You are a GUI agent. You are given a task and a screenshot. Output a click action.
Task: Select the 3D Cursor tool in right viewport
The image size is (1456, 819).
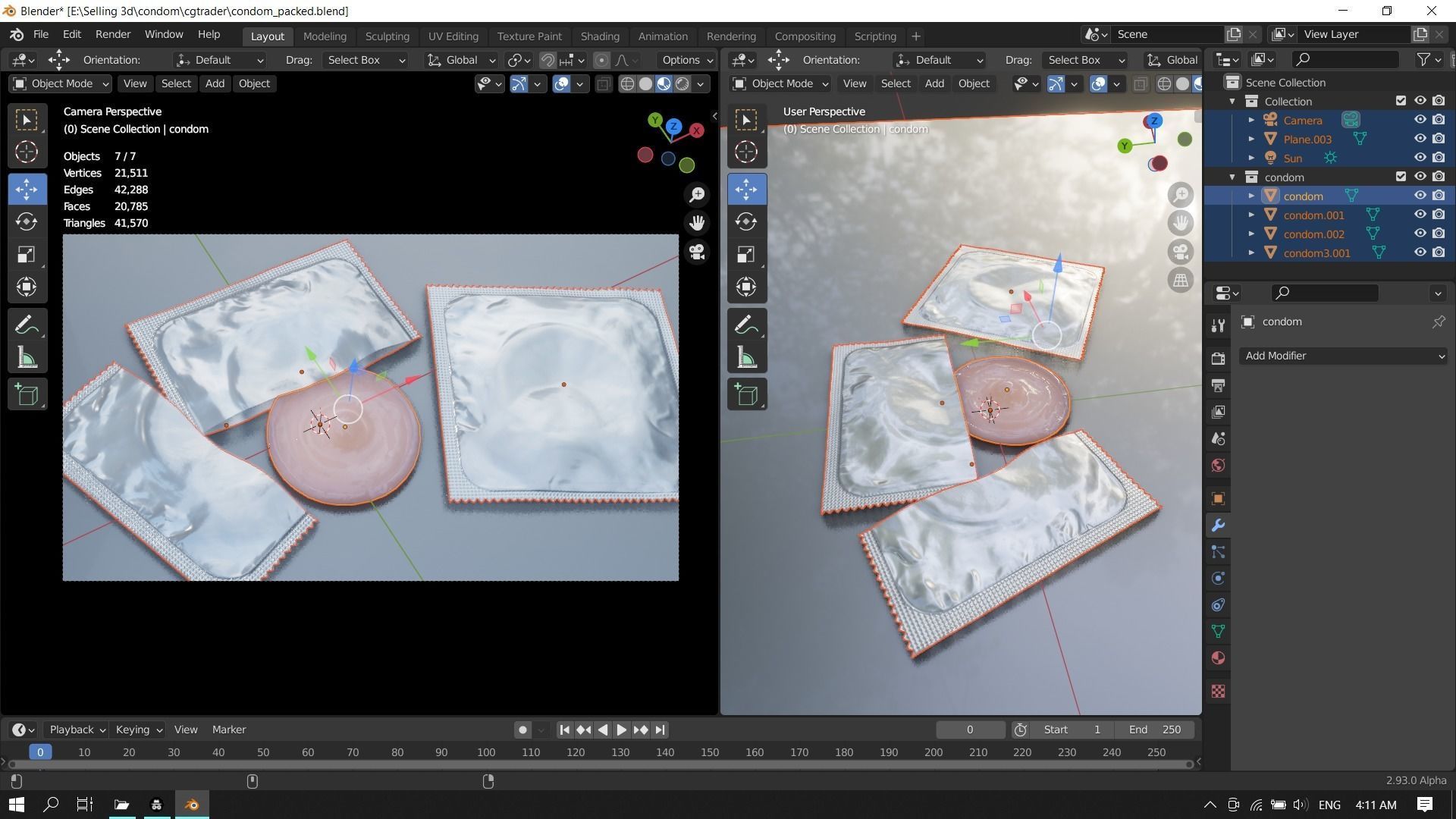[x=746, y=152]
